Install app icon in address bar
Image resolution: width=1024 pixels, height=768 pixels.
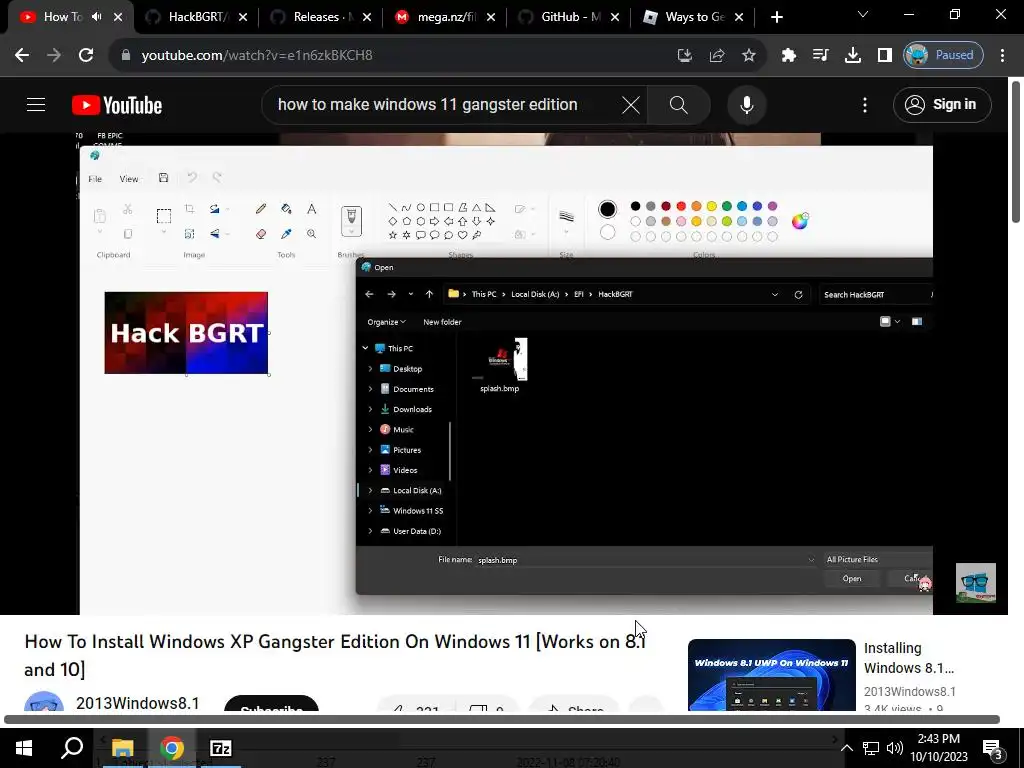click(x=684, y=55)
